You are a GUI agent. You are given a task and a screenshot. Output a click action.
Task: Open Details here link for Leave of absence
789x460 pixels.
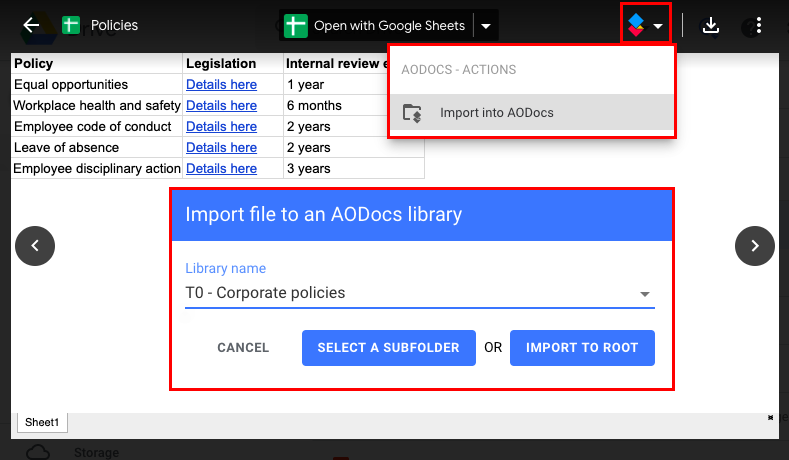click(x=221, y=147)
